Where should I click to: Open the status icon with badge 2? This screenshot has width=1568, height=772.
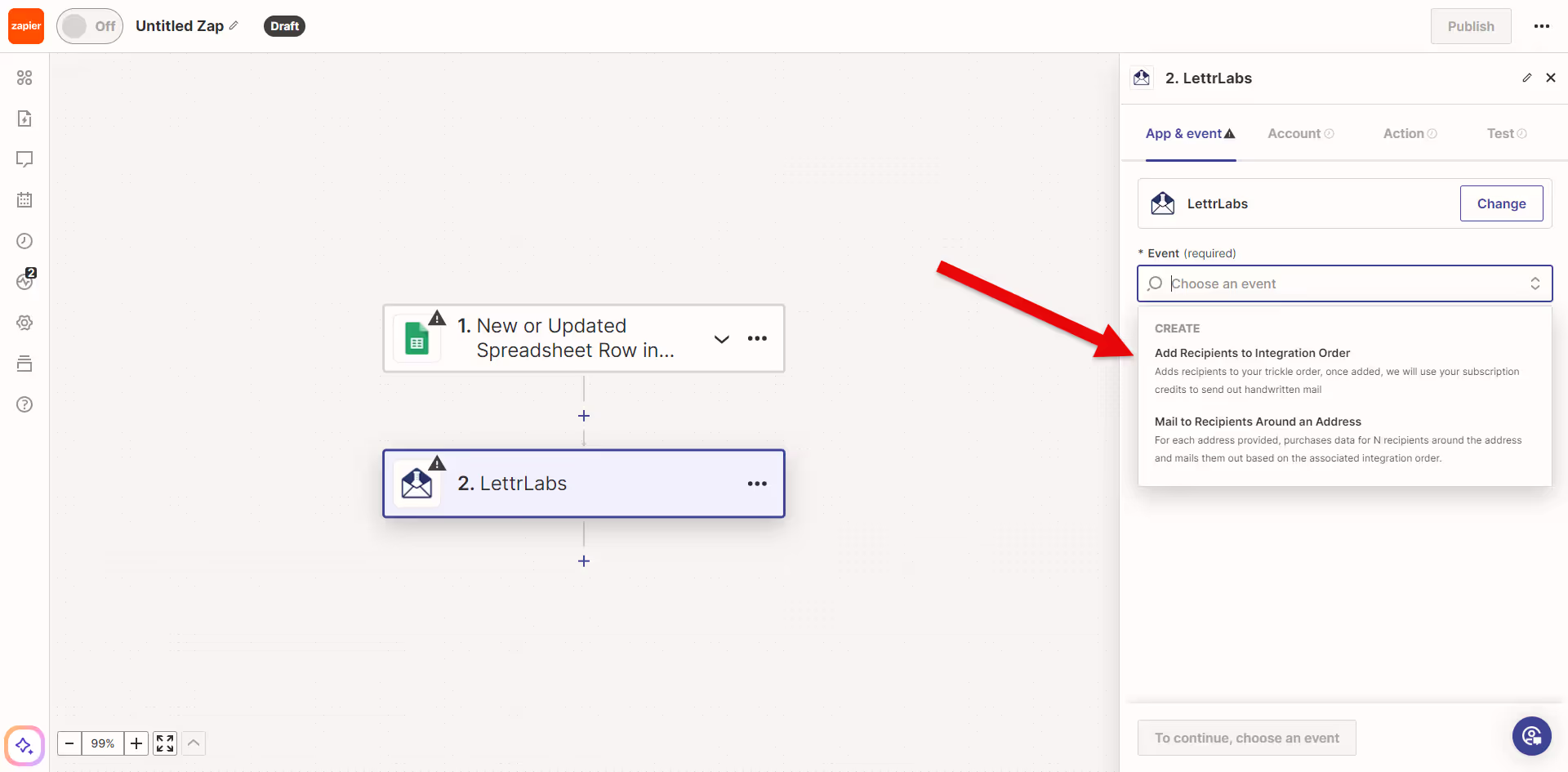click(25, 280)
